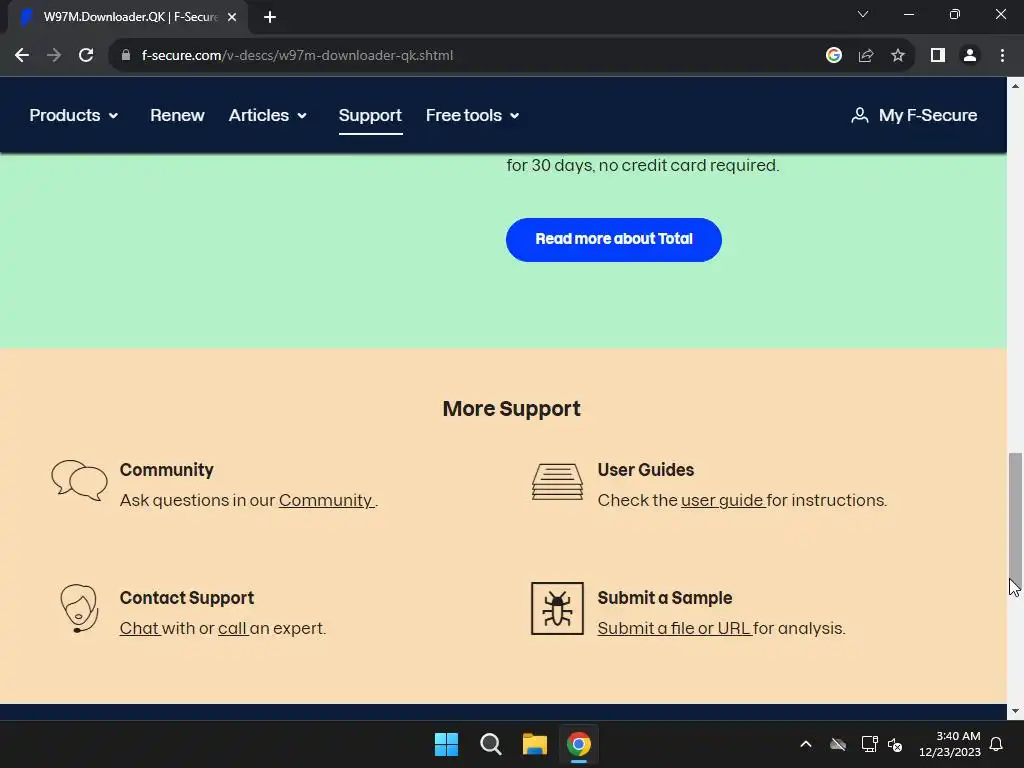Click the Chrome icon in the taskbar
Viewport: 1024px width, 768px height.
pyautogui.click(x=579, y=744)
